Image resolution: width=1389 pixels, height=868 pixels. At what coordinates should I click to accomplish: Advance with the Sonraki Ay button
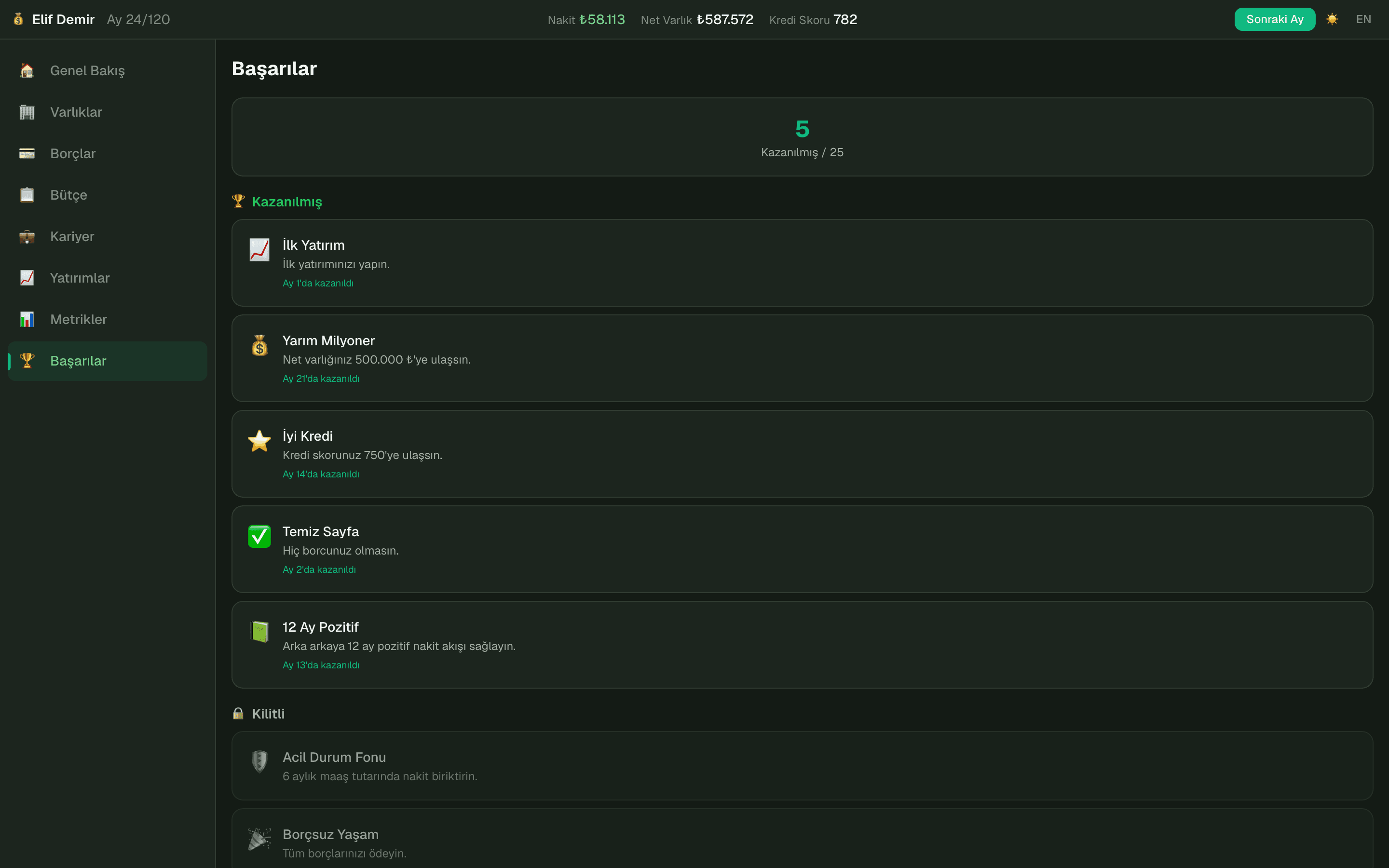coord(1274,19)
